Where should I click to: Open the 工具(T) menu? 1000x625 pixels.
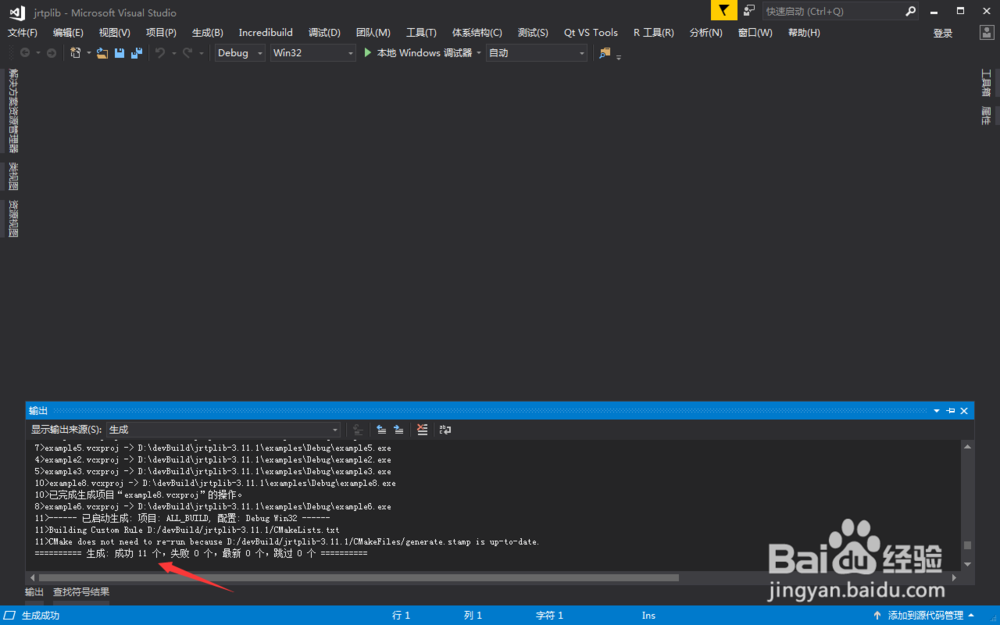tap(421, 33)
